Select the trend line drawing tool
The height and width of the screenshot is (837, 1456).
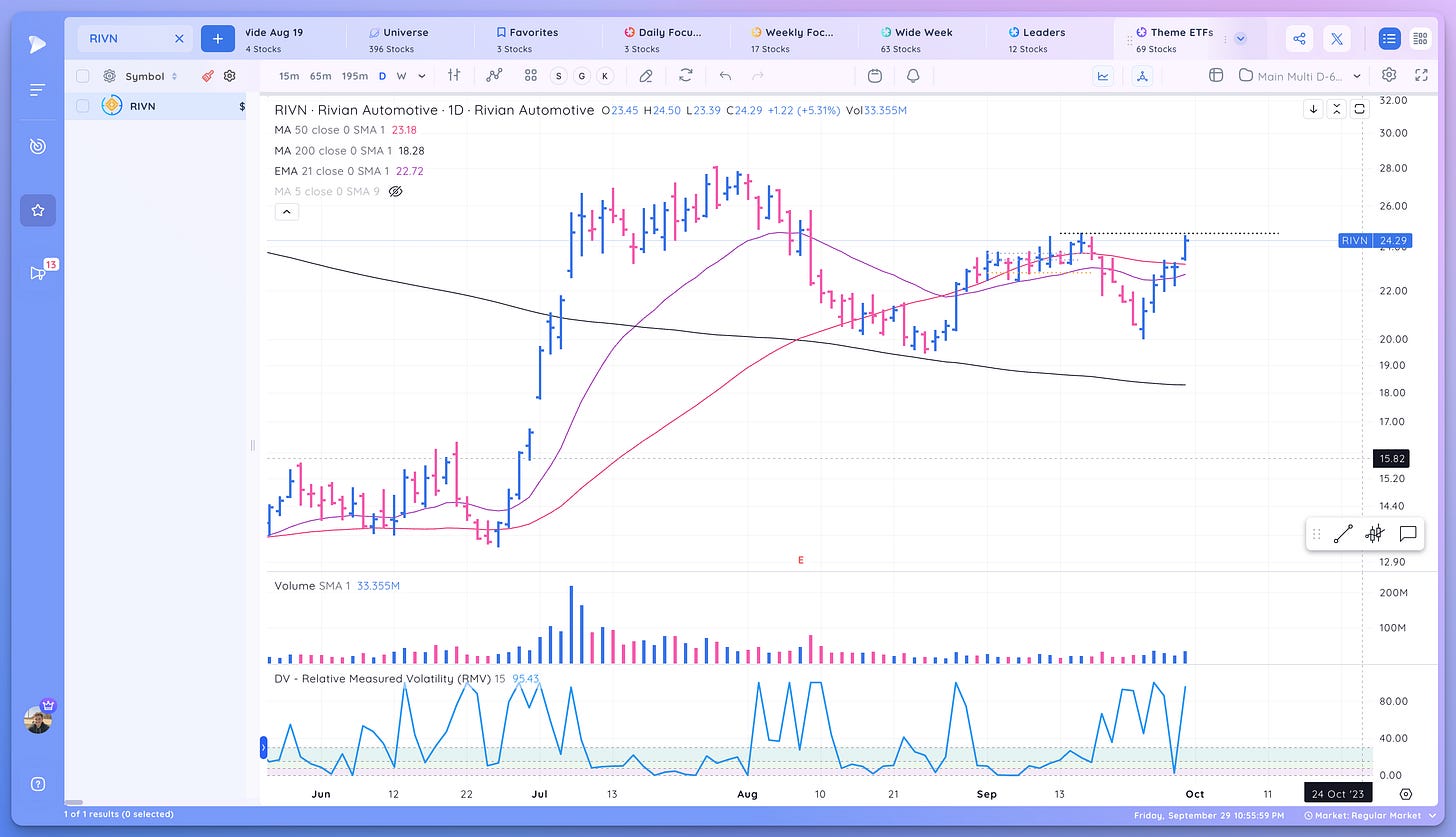pyautogui.click(x=1343, y=534)
